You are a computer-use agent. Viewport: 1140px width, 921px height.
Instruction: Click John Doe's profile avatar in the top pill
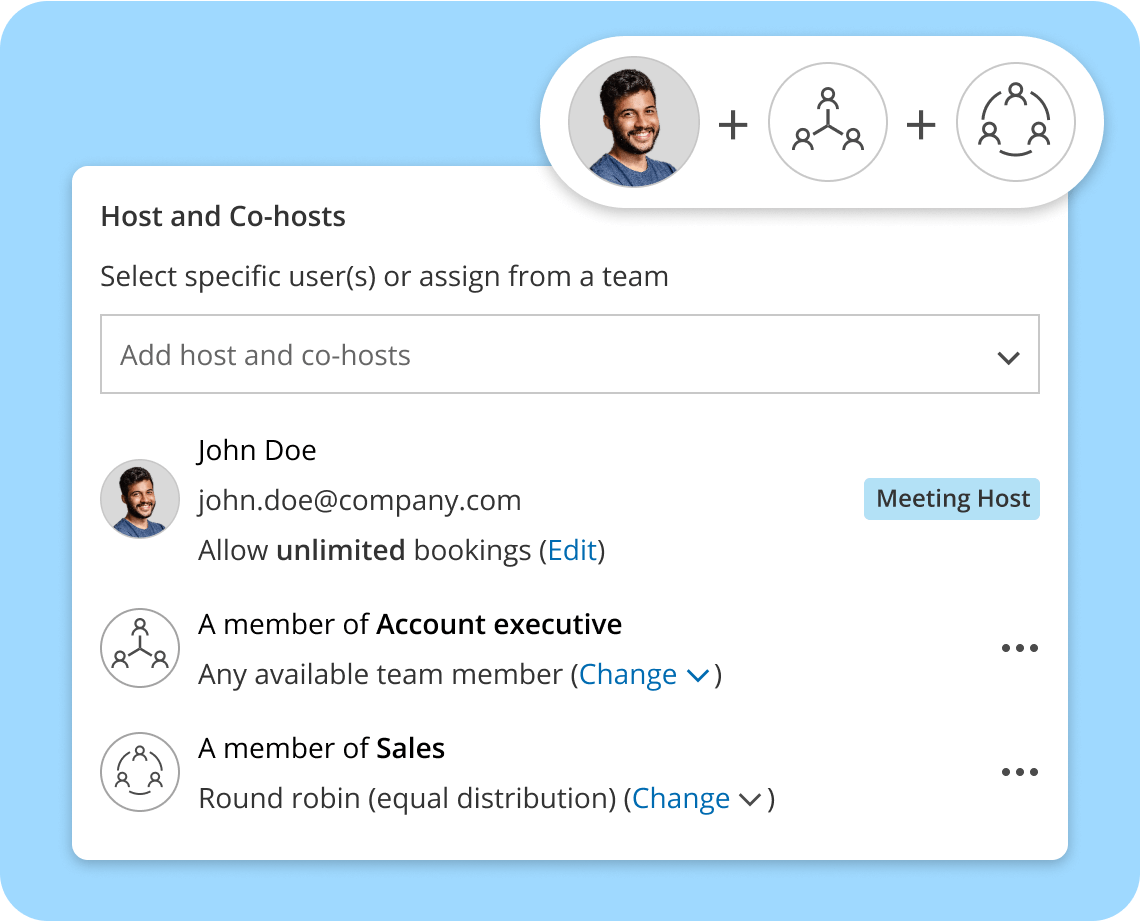pos(633,122)
